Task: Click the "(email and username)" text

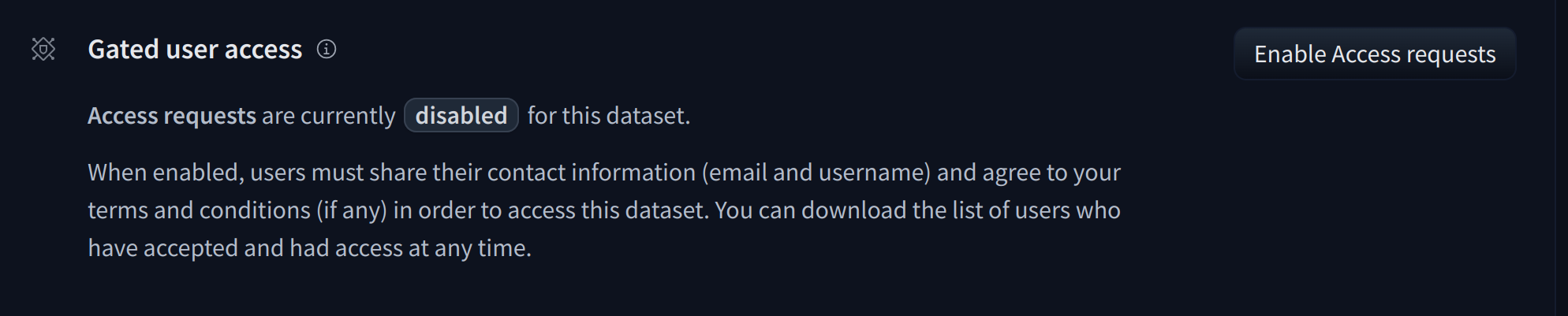Action: (816, 173)
